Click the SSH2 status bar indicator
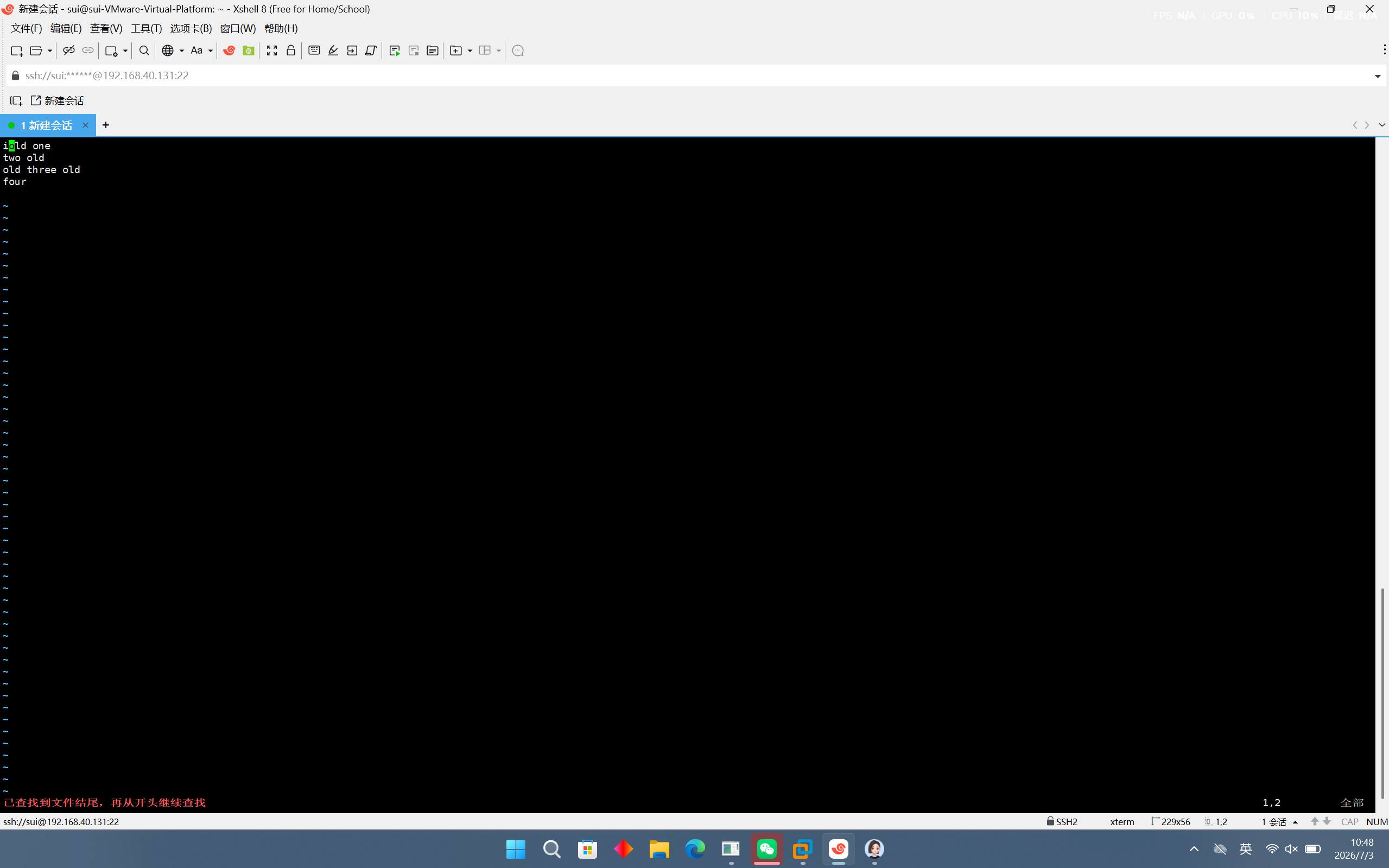Screen dimensions: 1389x868 1062,821
